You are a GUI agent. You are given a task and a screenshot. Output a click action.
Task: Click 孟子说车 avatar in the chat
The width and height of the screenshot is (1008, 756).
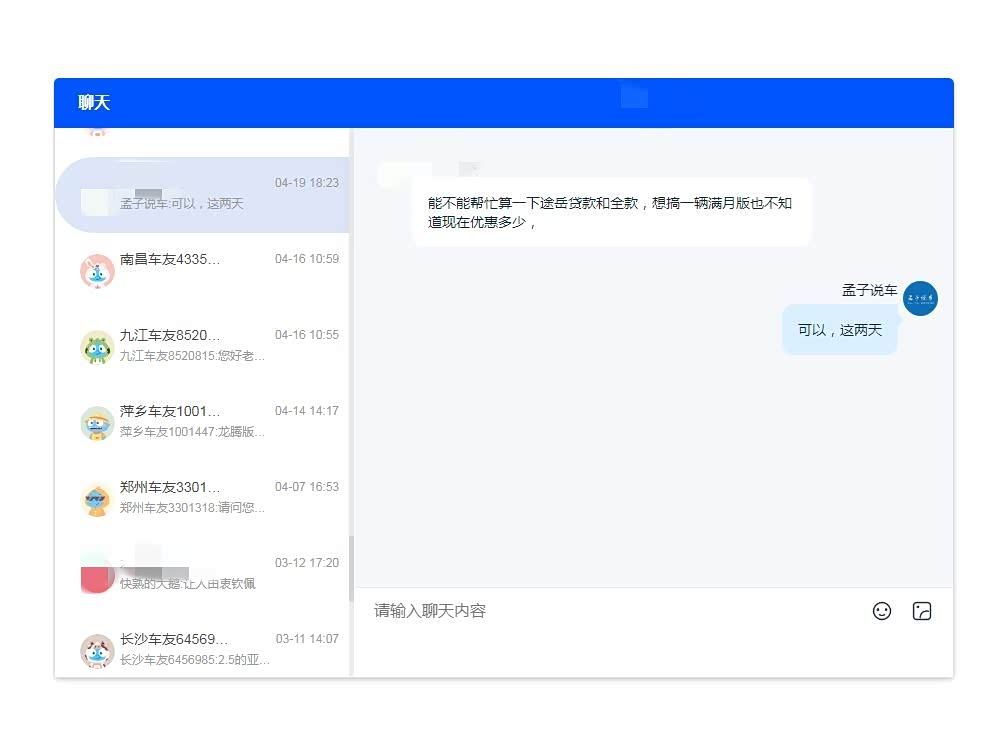[x=920, y=298]
